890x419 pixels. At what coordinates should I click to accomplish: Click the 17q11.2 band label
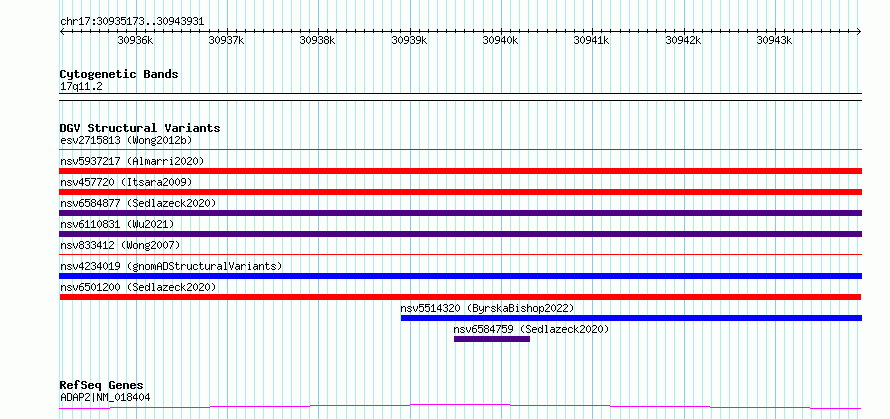[81, 87]
